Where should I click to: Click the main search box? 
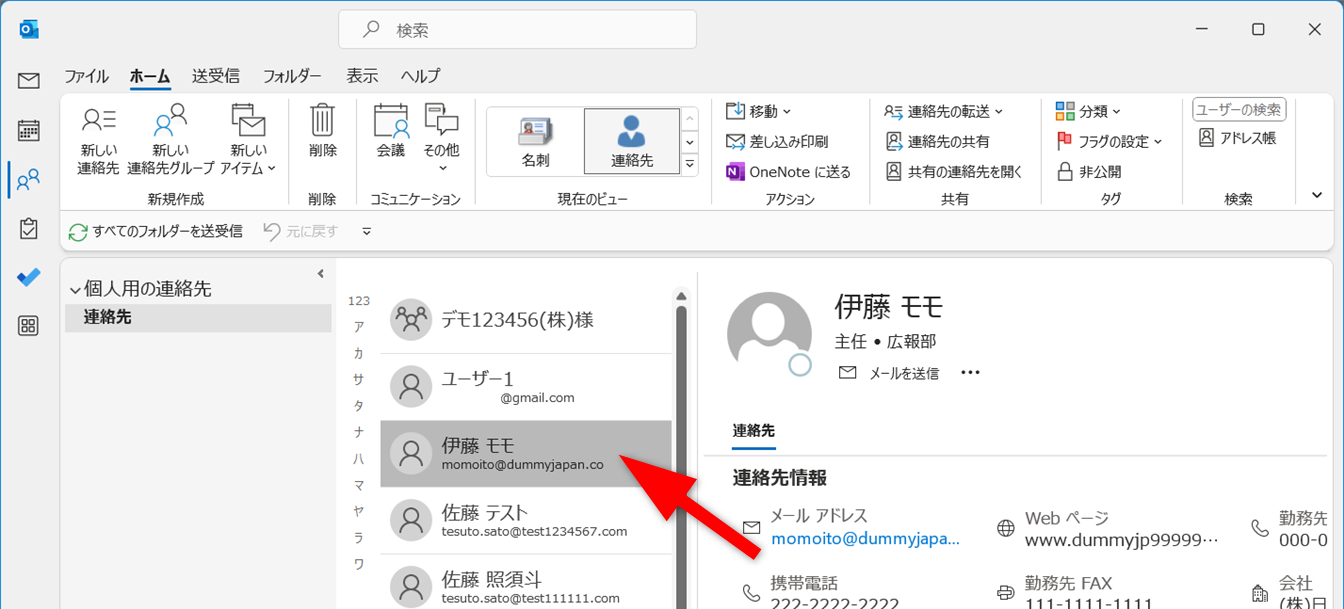tap(517, 30)
